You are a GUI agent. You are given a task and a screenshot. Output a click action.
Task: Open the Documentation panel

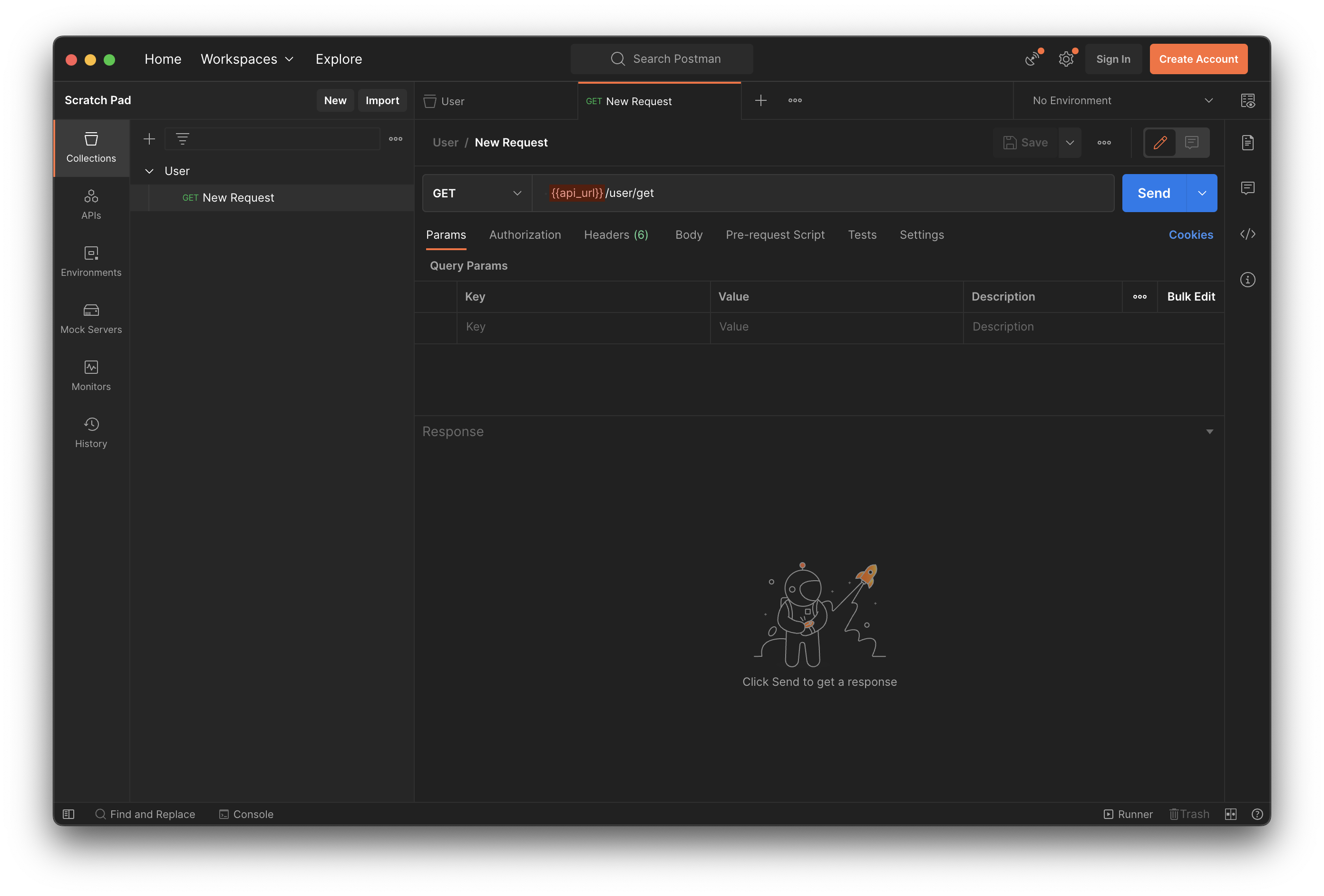pyautogui.click(x=1247, y=142)
